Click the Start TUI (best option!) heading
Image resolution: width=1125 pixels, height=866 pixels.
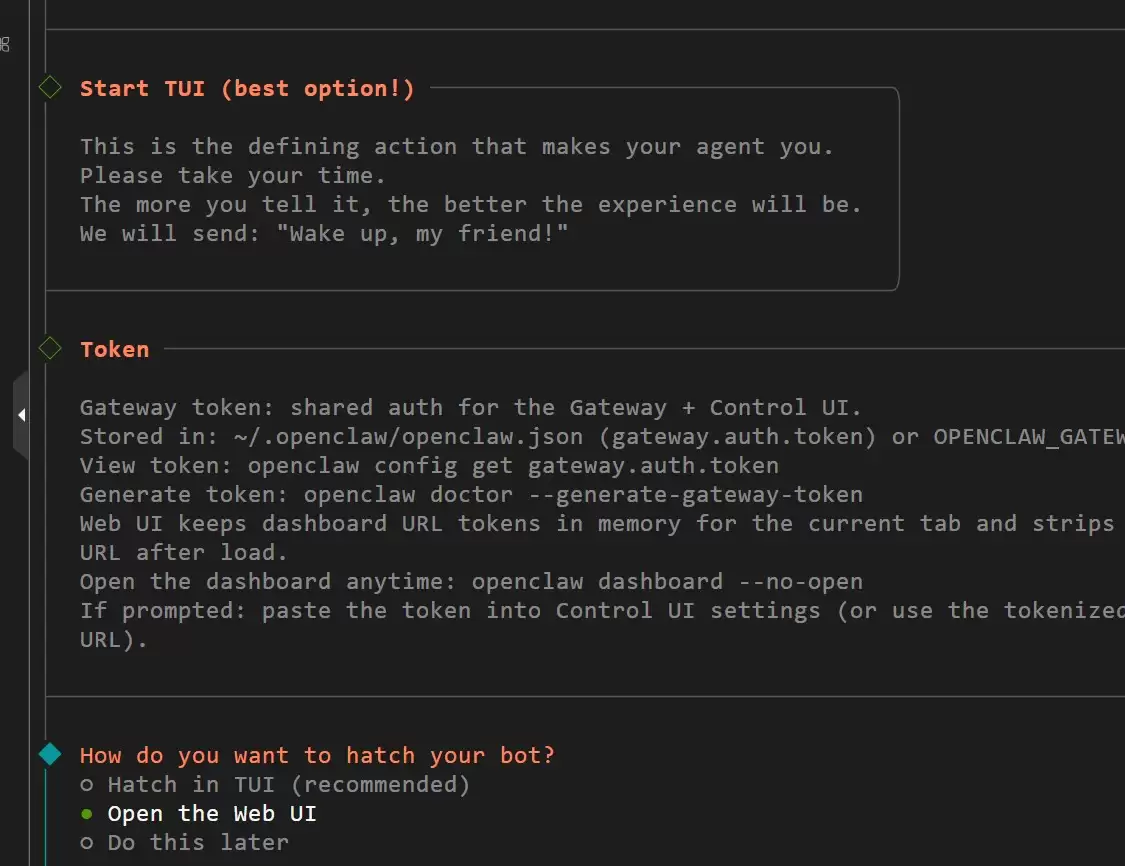click(247, 88)
